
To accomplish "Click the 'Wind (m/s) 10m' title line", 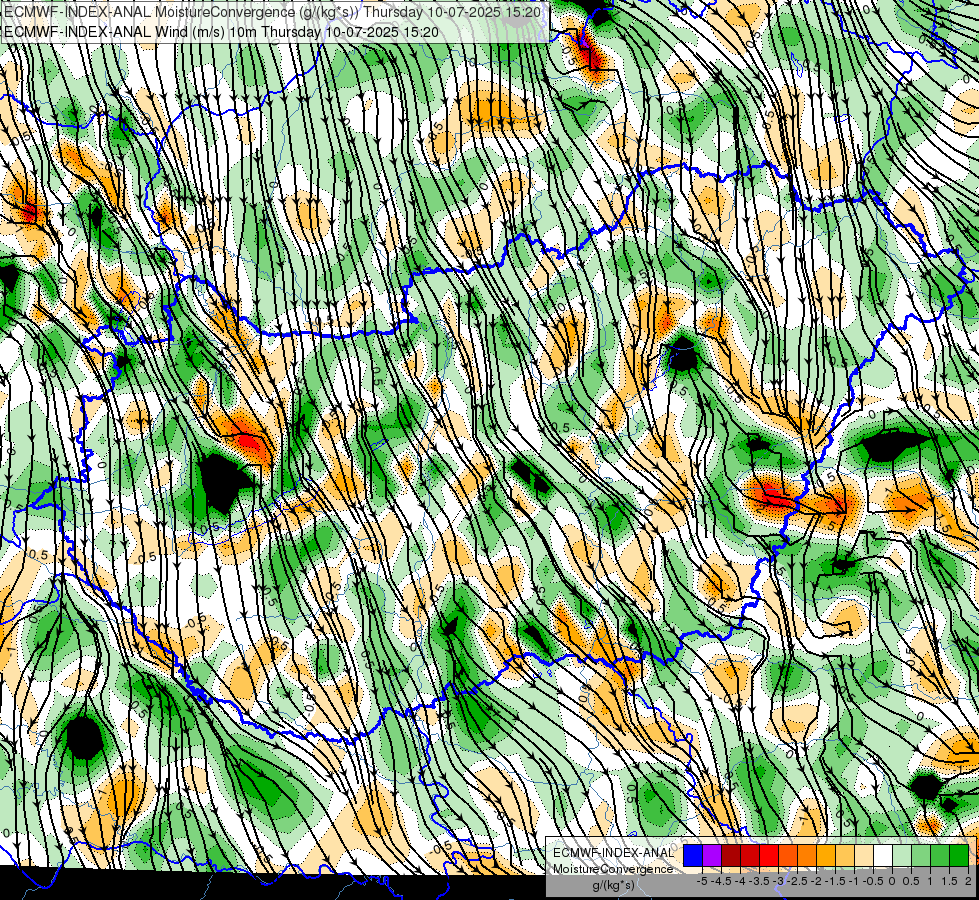I will [x=221, y=32].
